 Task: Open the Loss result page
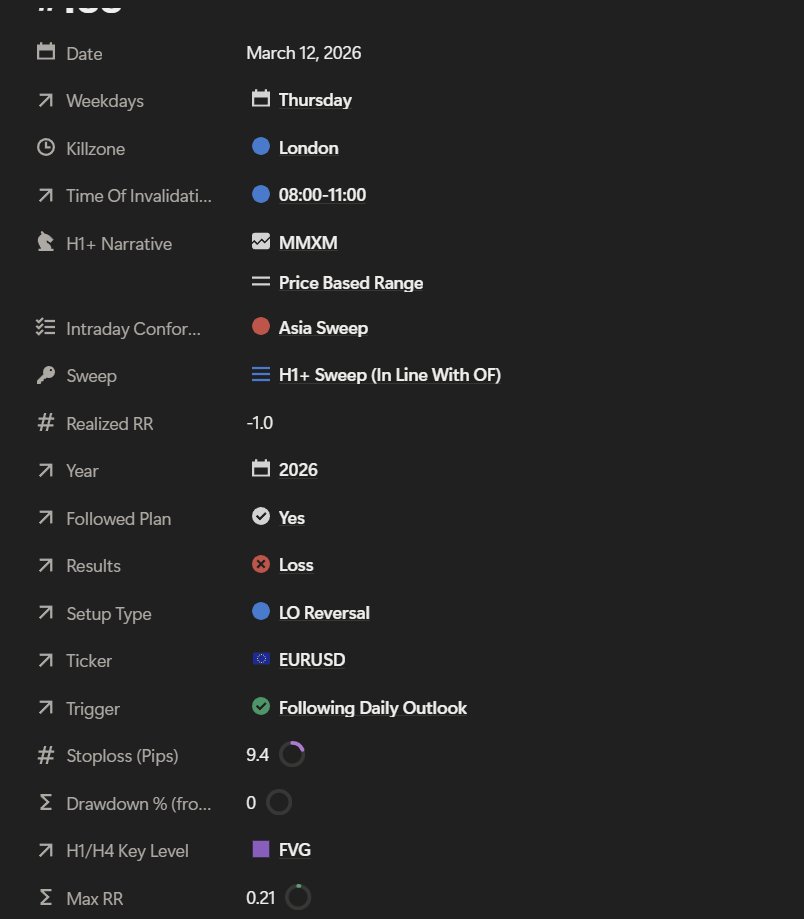296,565
